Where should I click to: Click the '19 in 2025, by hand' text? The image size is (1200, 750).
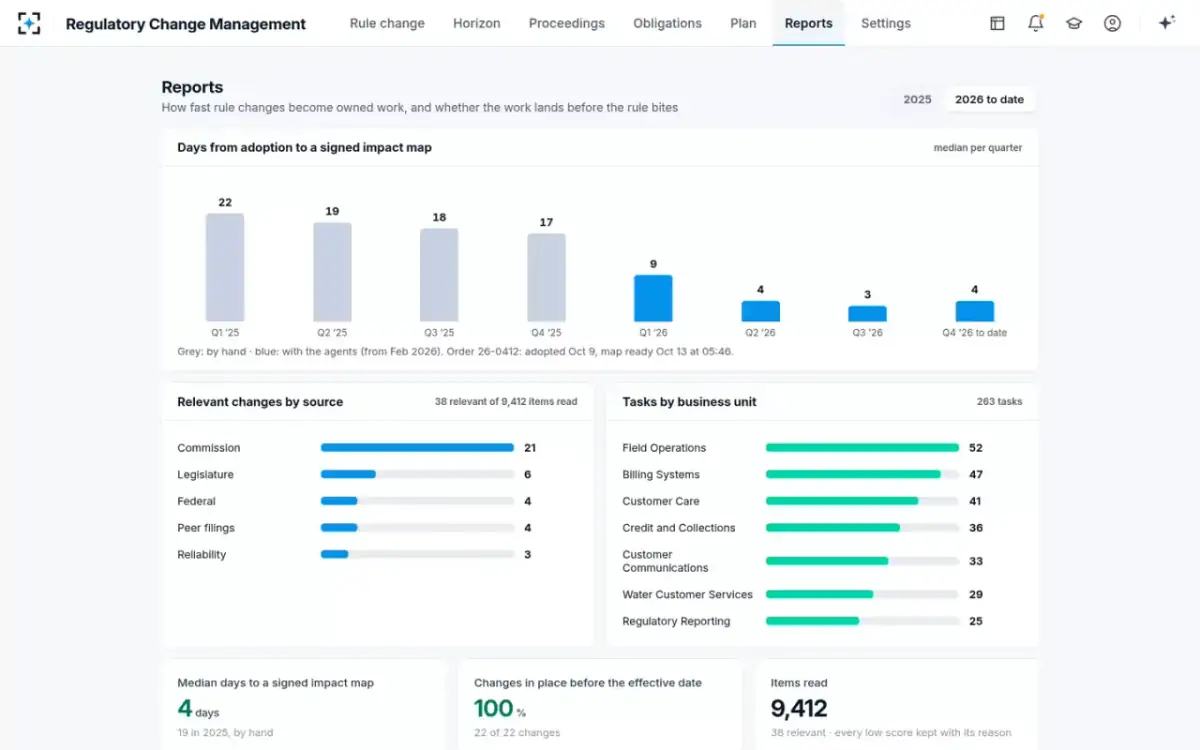tap(225, 733)
